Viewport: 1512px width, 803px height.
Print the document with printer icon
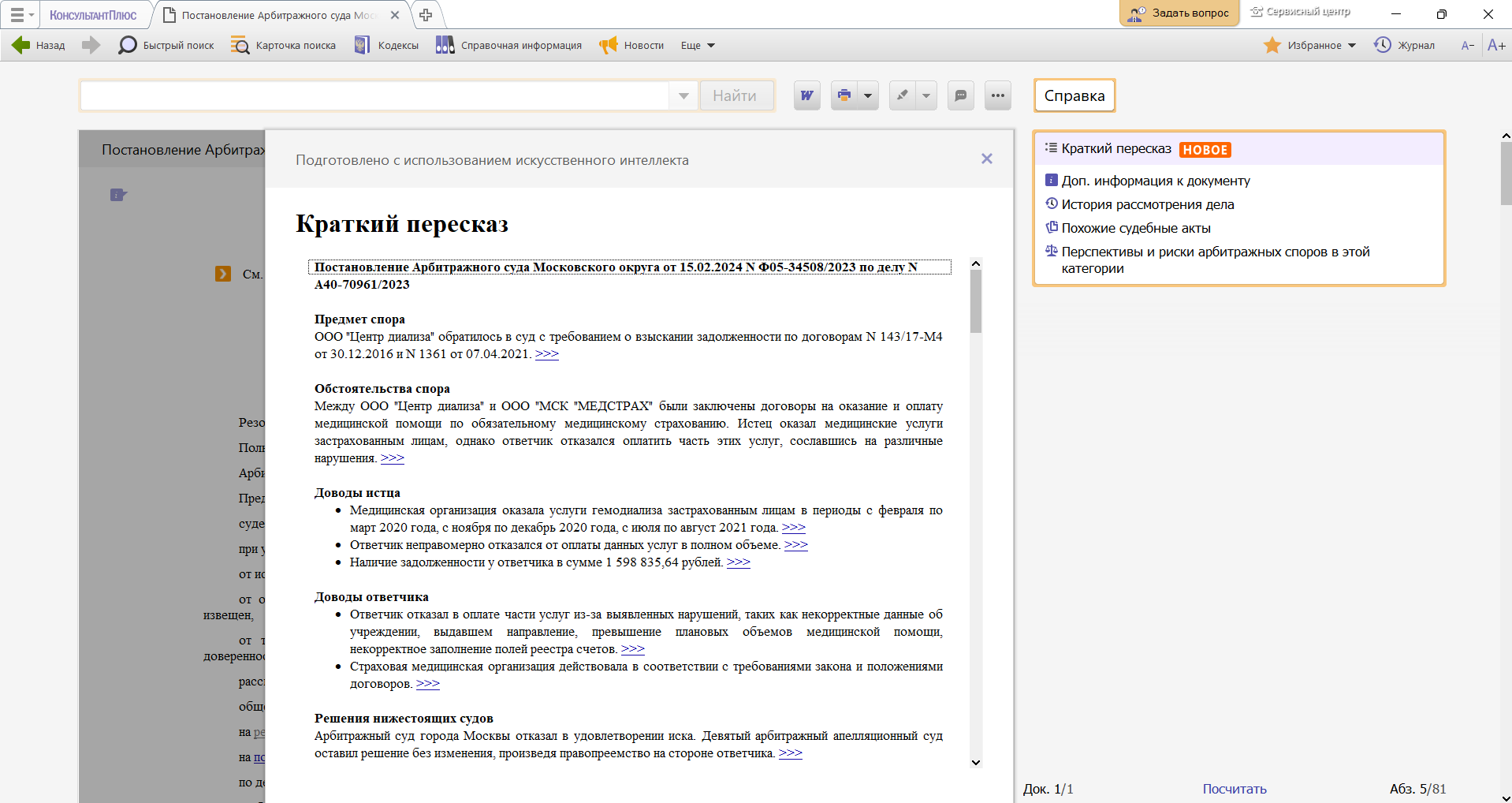point(844,95)
